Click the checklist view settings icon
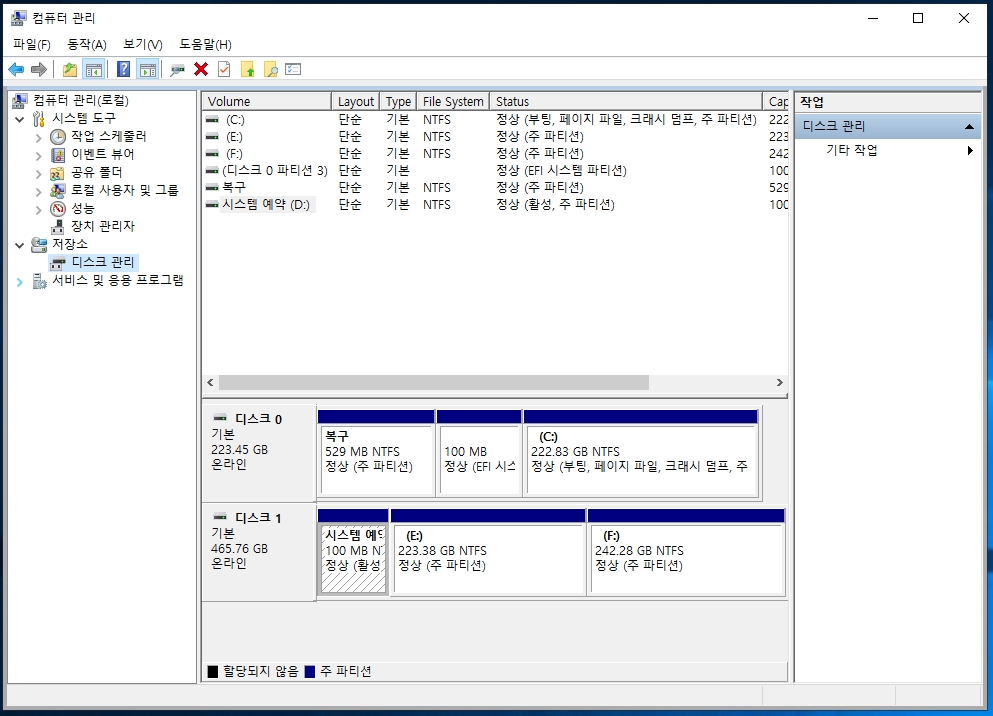The height and width of the screenshot is (716, 993). pos(293,69)
